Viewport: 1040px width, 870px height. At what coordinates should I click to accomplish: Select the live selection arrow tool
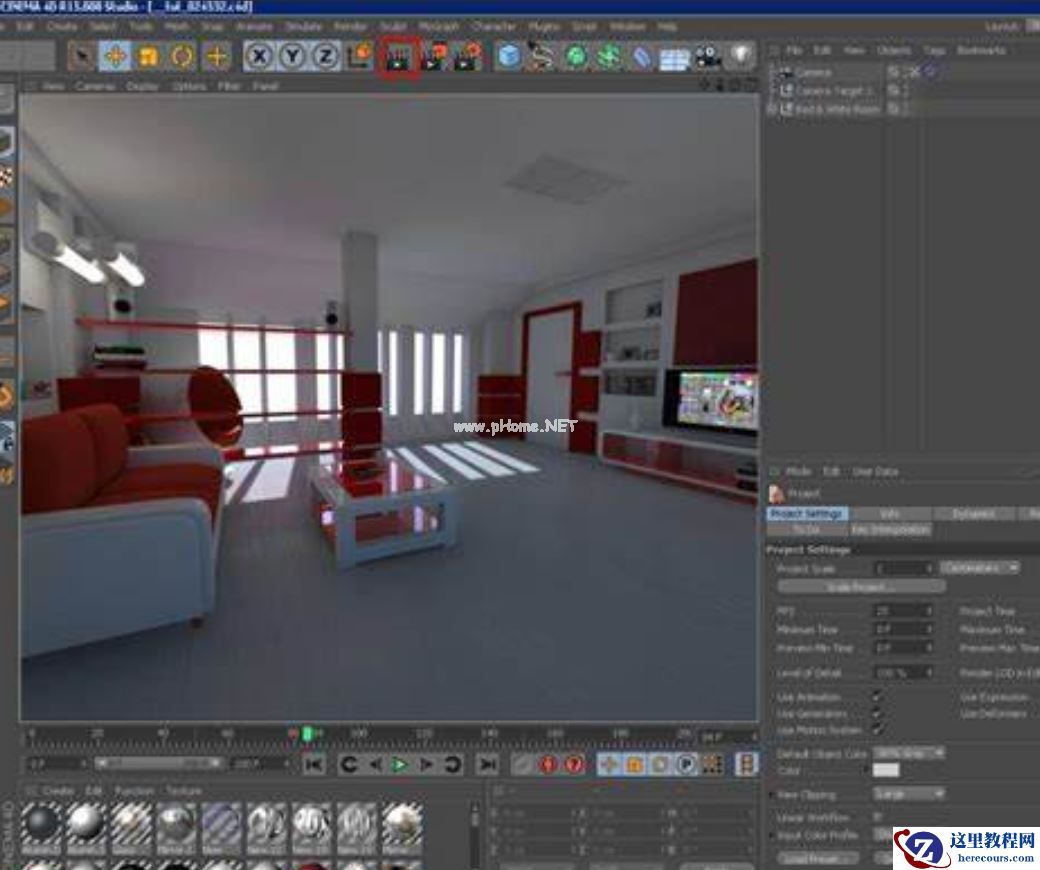tap(82, 57)
